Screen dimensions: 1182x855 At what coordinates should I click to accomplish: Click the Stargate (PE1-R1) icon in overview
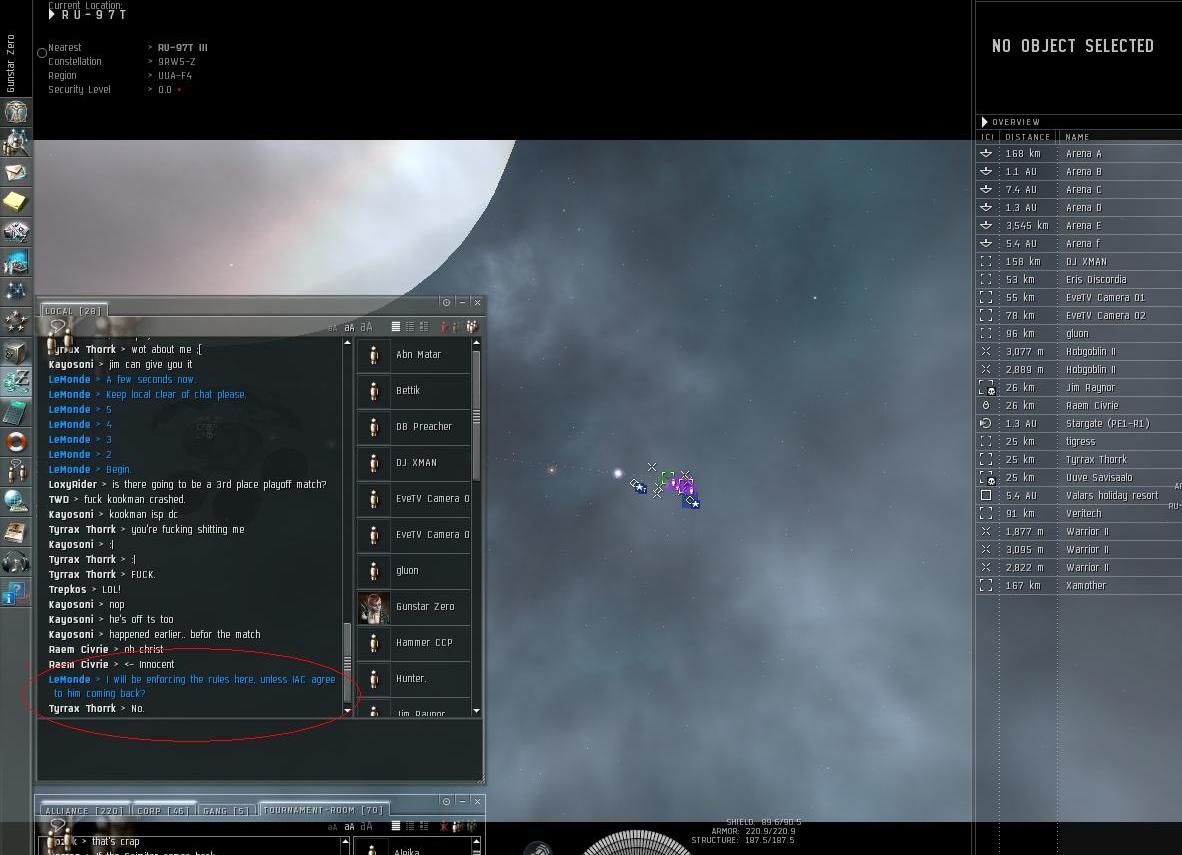point(985,424)
